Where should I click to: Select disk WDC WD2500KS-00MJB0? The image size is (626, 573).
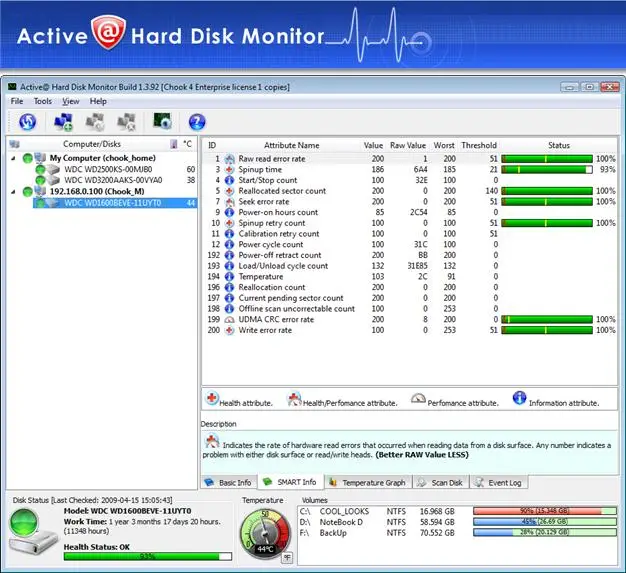coord(108,169)
